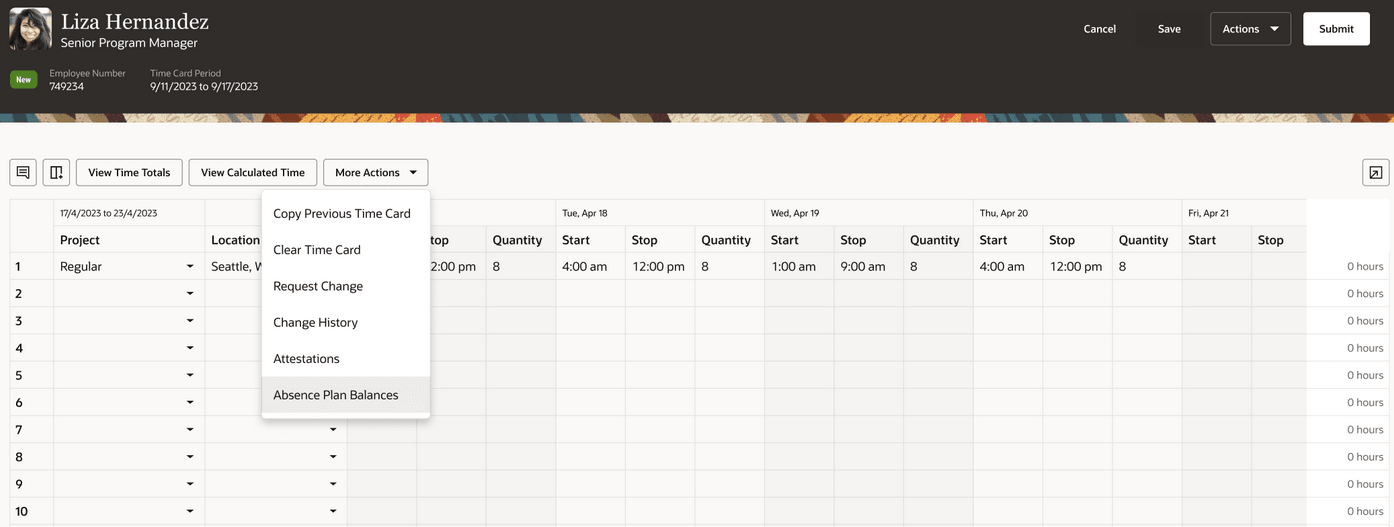
Task: Select Clear Time Card menu entry
Action: tap(346, 250)
